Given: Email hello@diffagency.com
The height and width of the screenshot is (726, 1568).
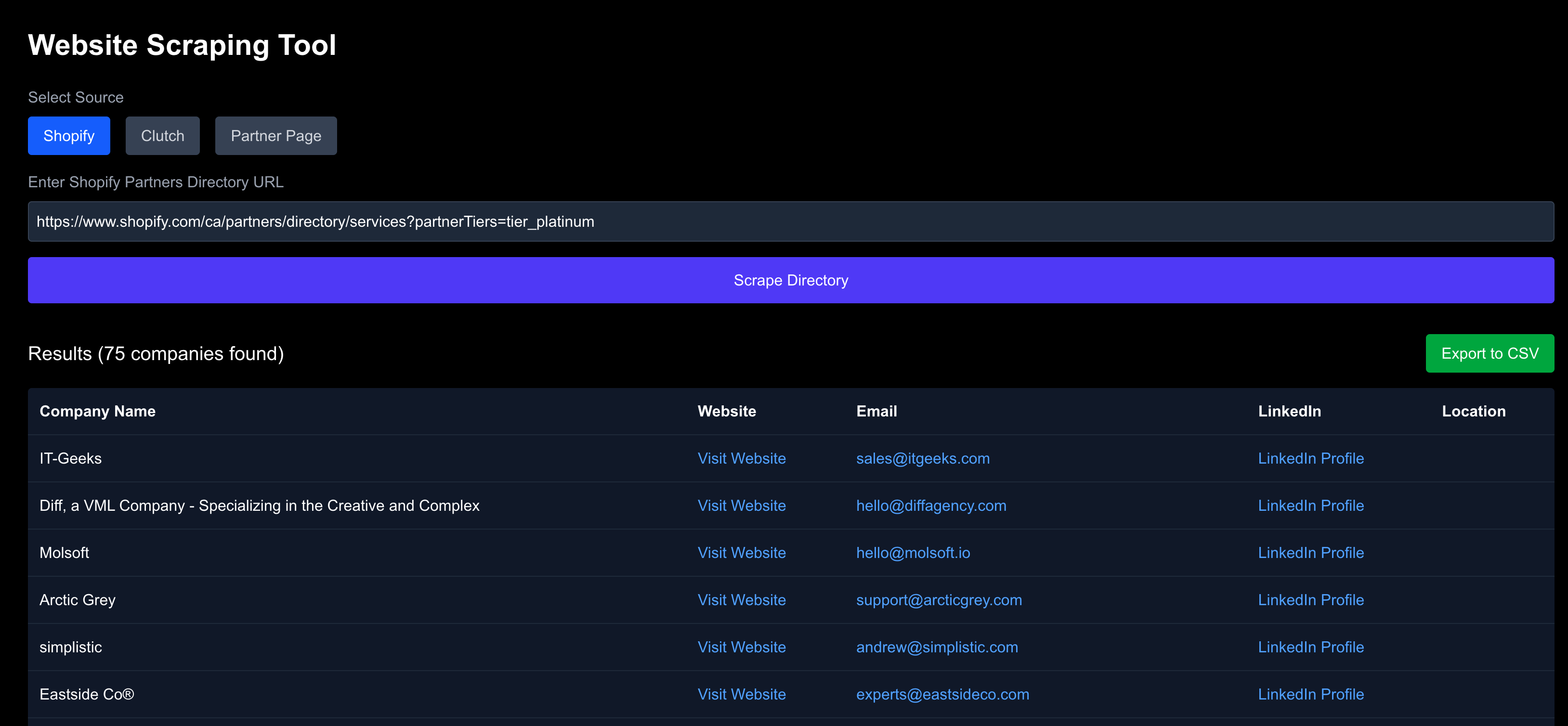Looking at the screenshot, I should click(931, 505).
